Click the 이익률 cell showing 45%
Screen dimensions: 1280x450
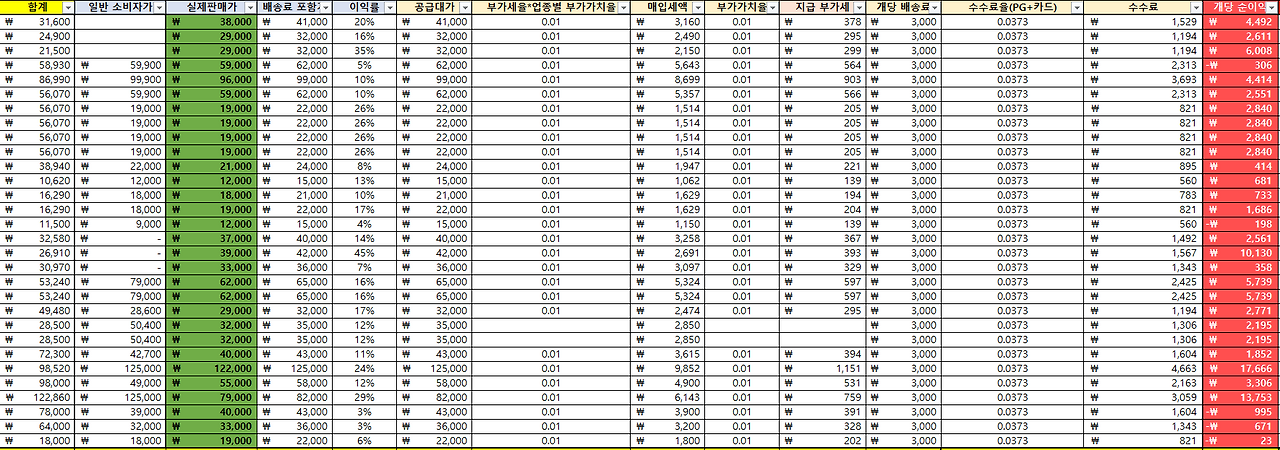click(x=364, y=253)
